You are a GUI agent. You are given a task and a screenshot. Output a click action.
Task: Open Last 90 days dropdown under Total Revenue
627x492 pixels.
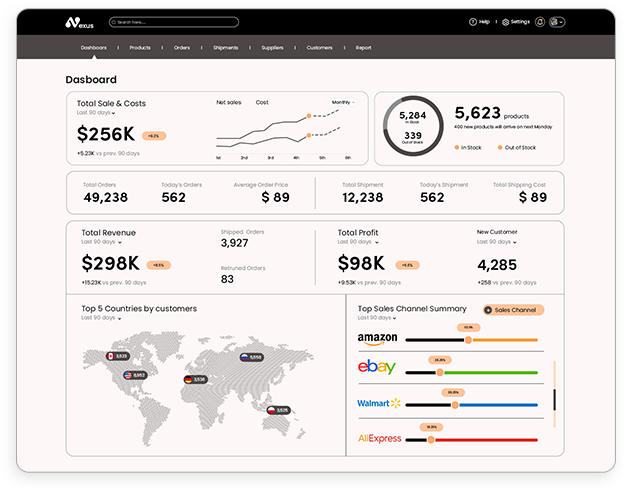[x=101, y=242]
